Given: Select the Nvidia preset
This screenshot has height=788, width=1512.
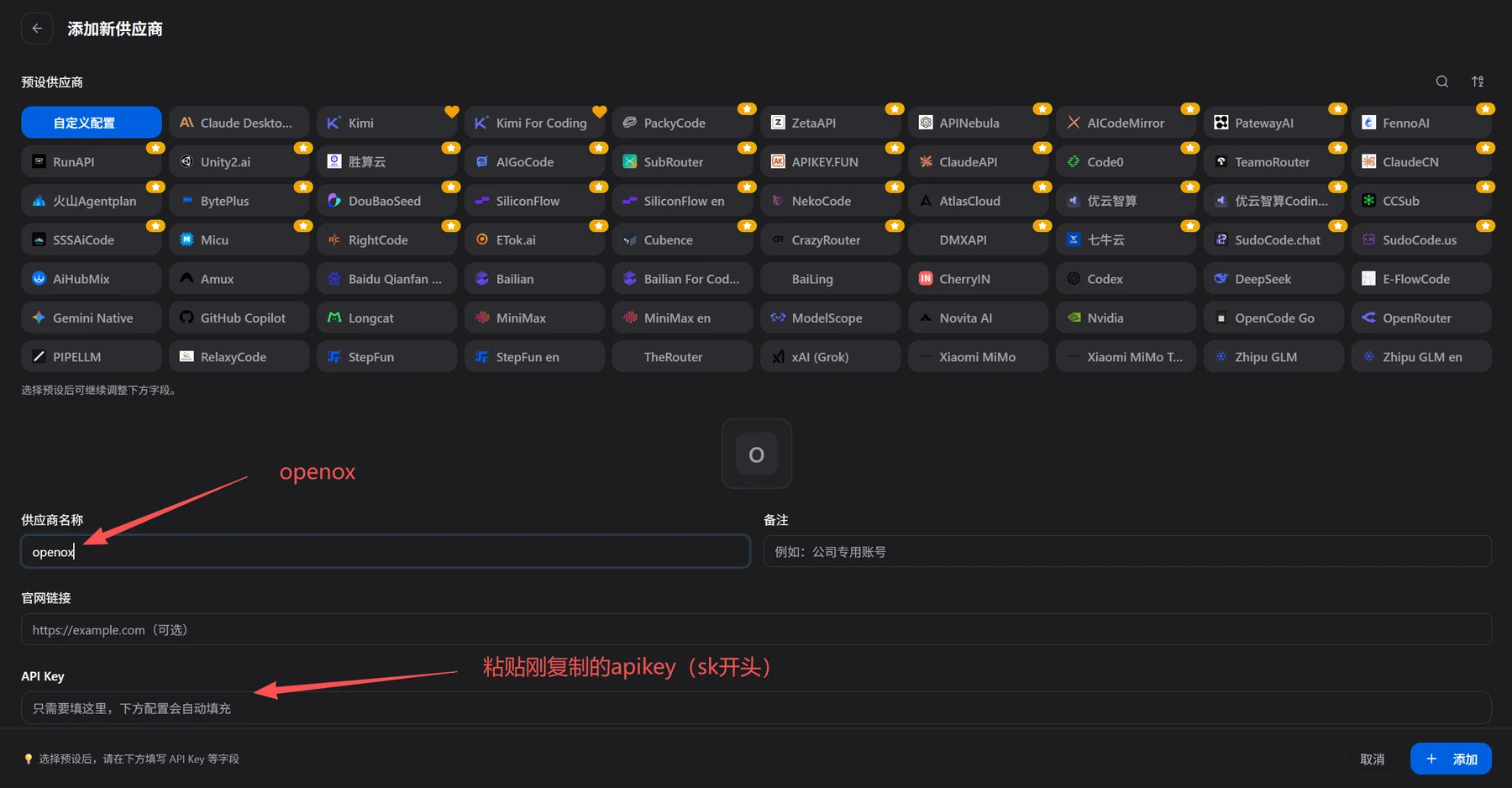Looking at the screenshot, I should (1126, 318).
